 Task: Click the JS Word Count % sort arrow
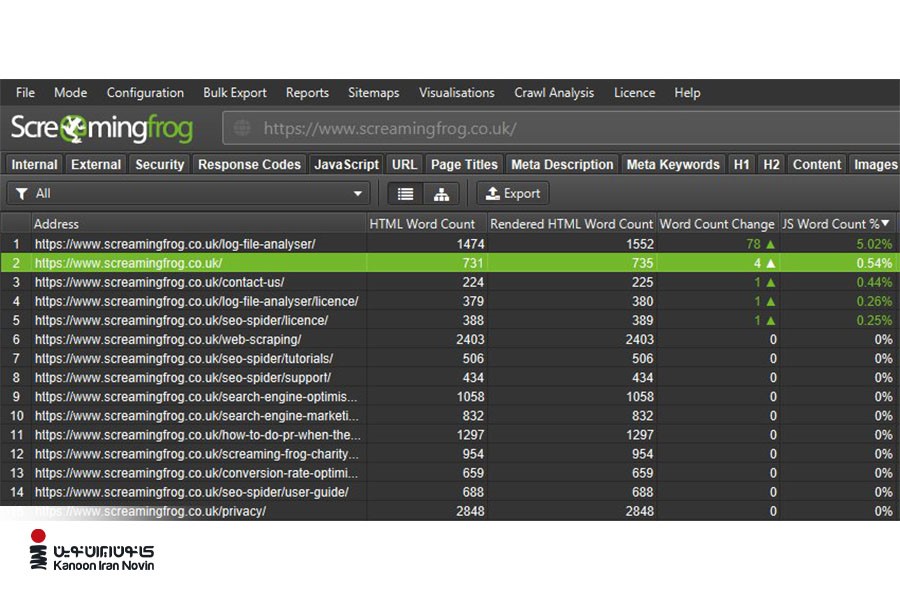885,223
